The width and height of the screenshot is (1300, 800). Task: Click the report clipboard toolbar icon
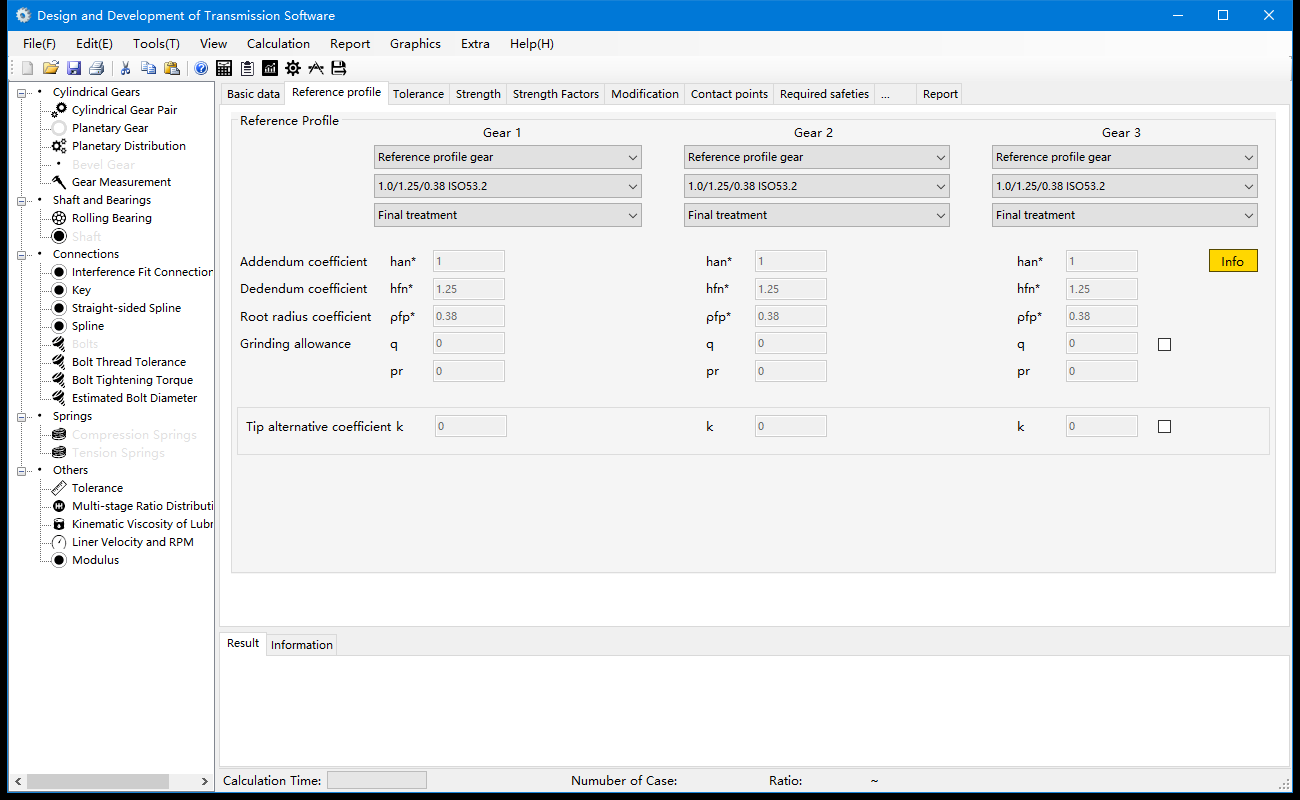tap(247, 68)
